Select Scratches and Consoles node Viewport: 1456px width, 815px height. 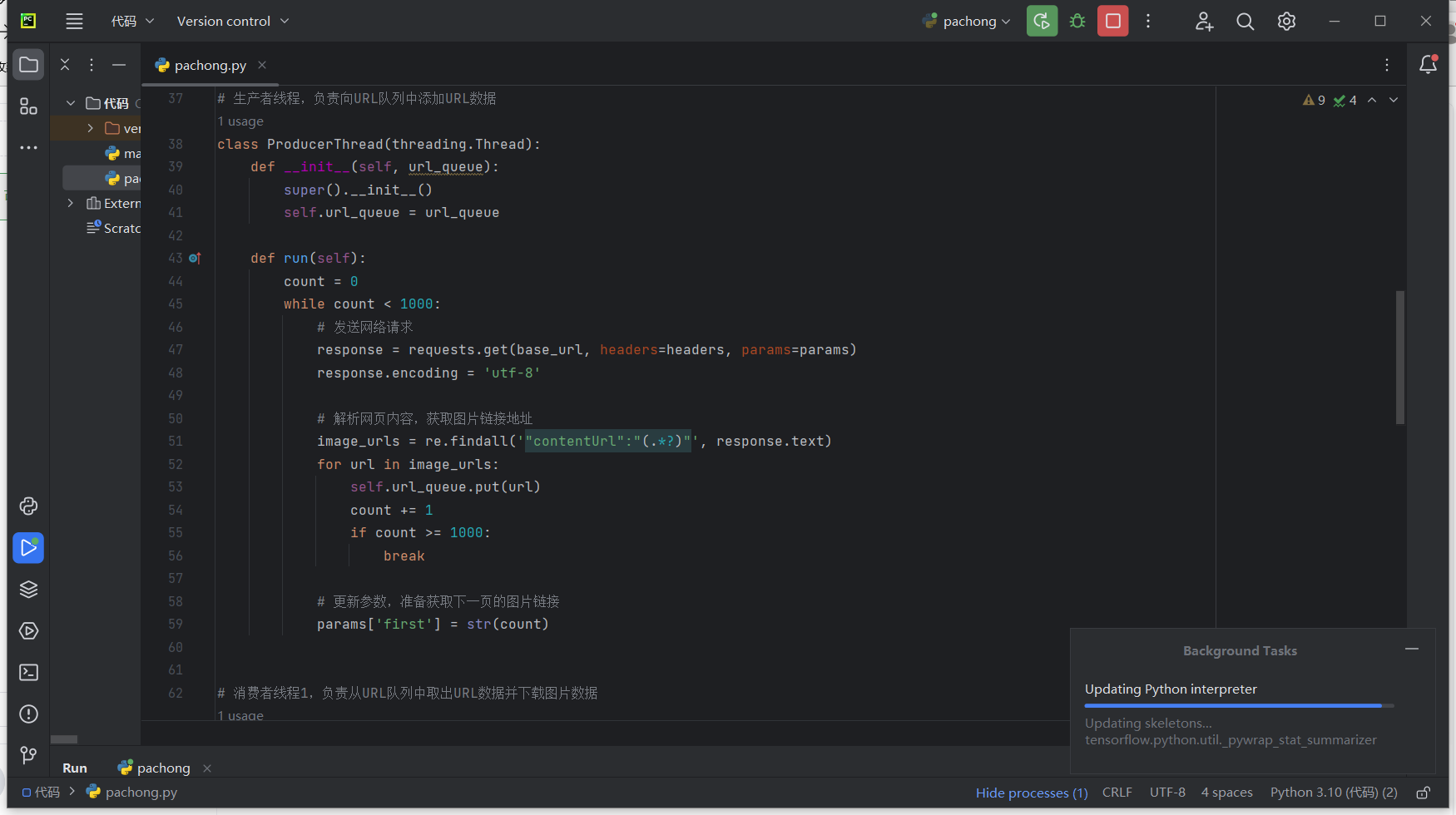click(x=114, y=228)
